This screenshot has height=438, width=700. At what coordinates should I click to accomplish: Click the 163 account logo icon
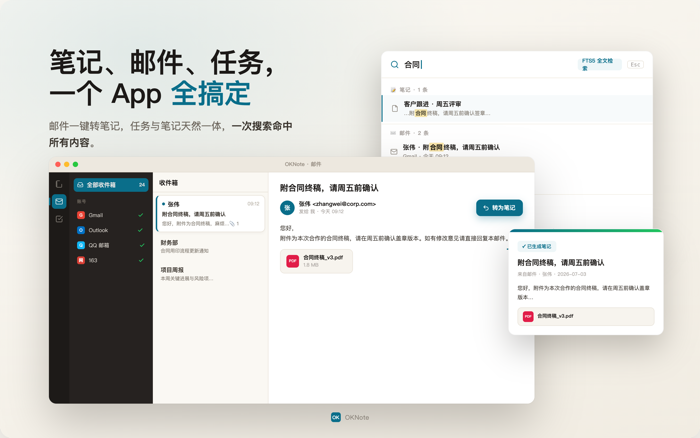tap(81, 260)
